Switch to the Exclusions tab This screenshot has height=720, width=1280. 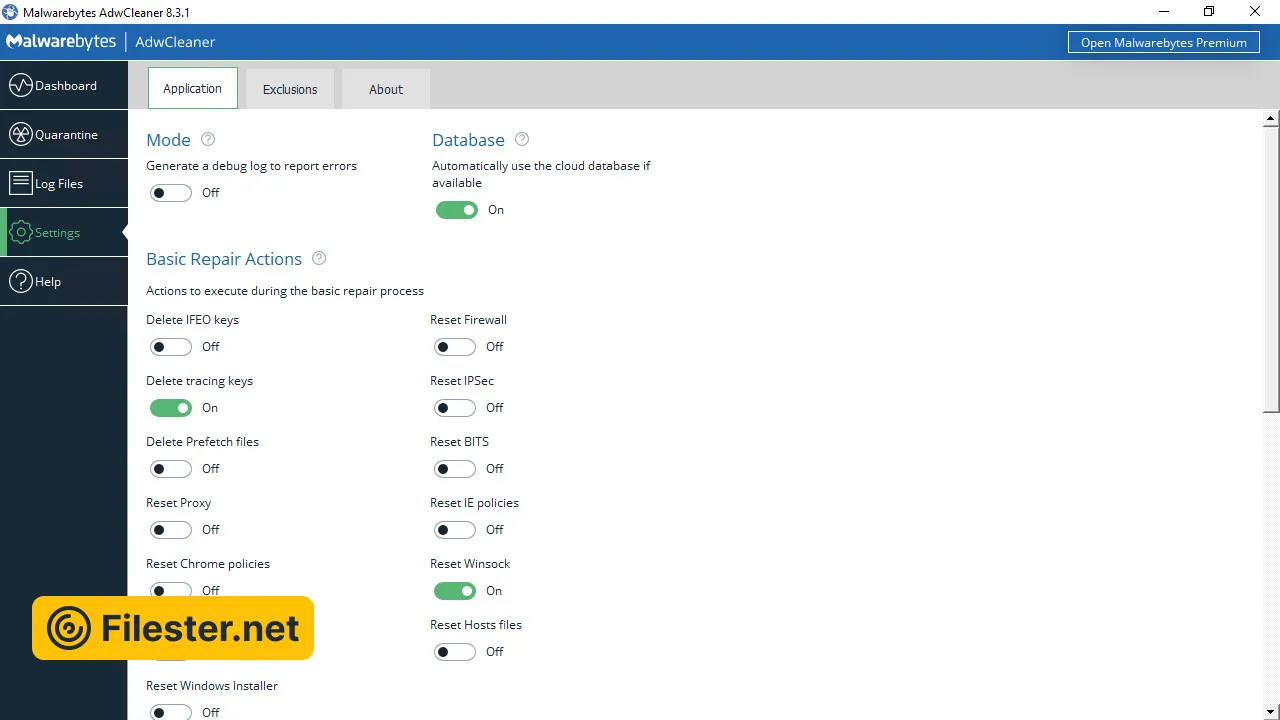point(290,89)
